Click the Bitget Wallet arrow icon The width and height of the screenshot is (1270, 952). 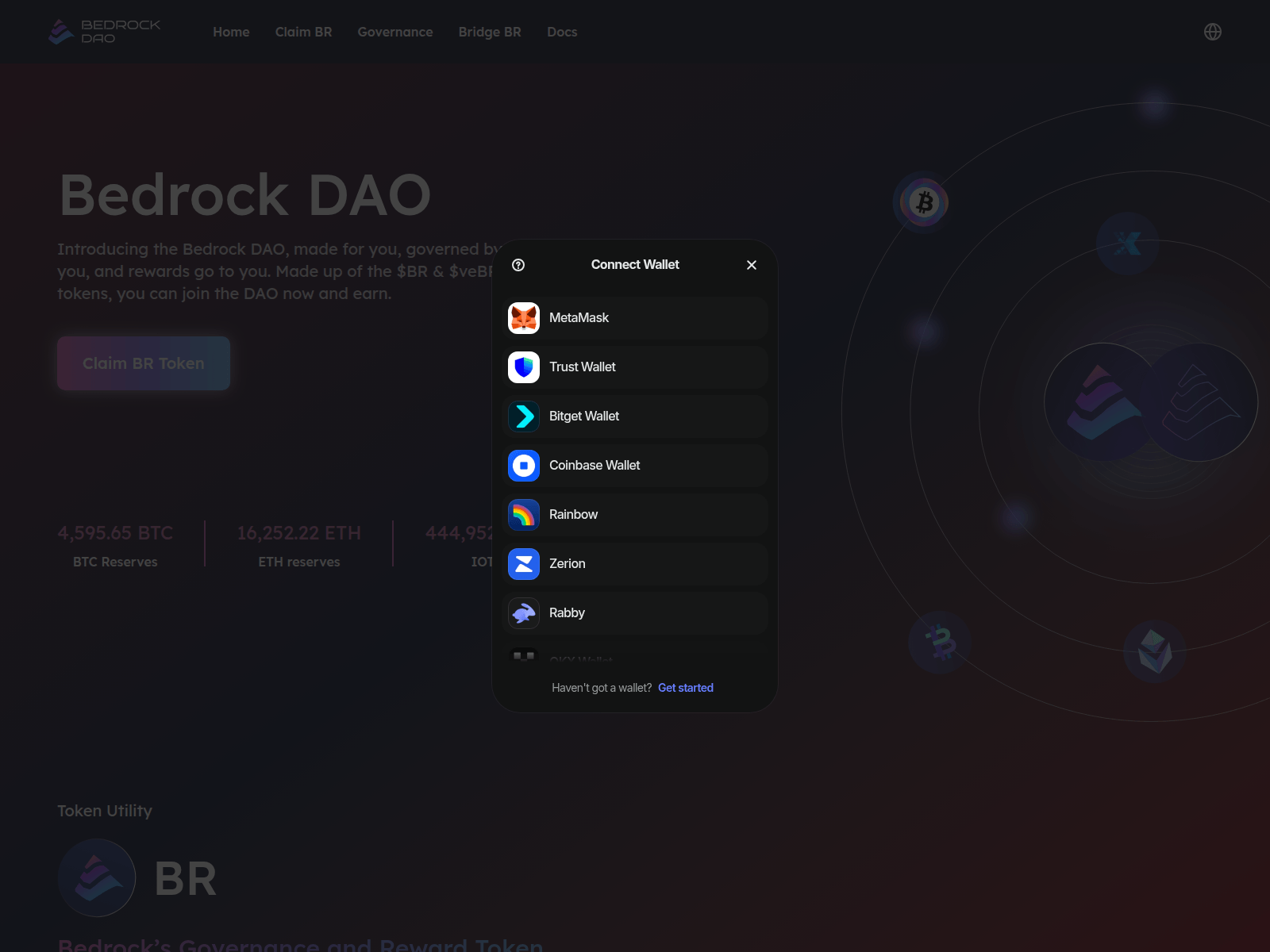coord(524,416)
